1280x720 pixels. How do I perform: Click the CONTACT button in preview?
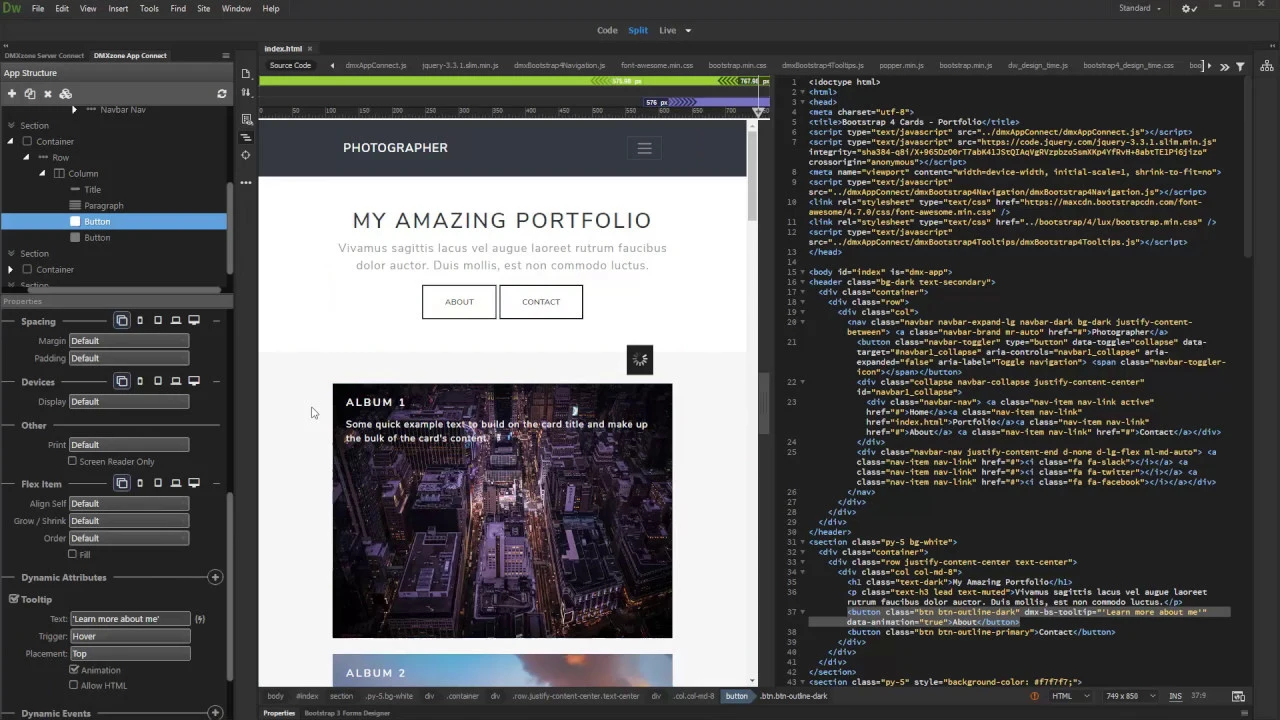pyautogui.click(x=541, y=302)
